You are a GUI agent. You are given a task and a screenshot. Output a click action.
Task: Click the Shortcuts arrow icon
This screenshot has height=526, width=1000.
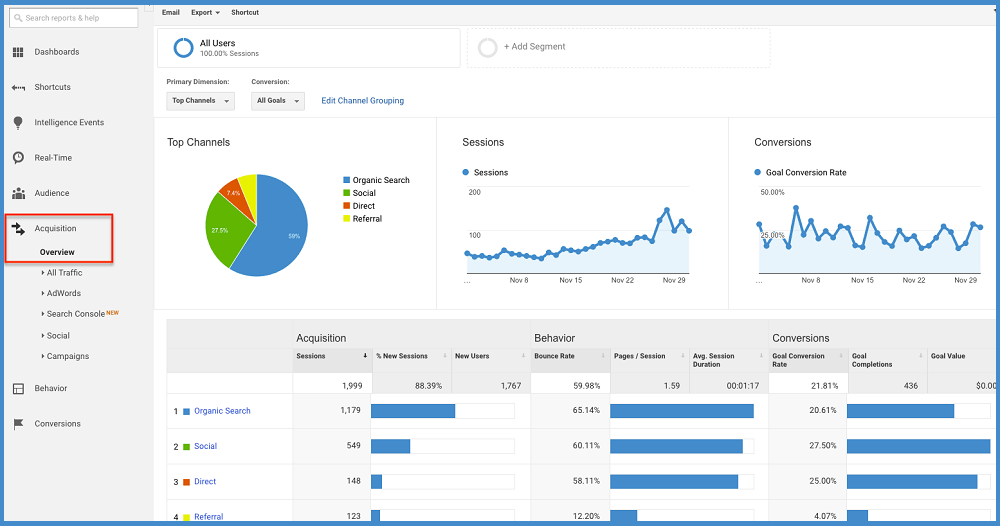click(18, 87)
